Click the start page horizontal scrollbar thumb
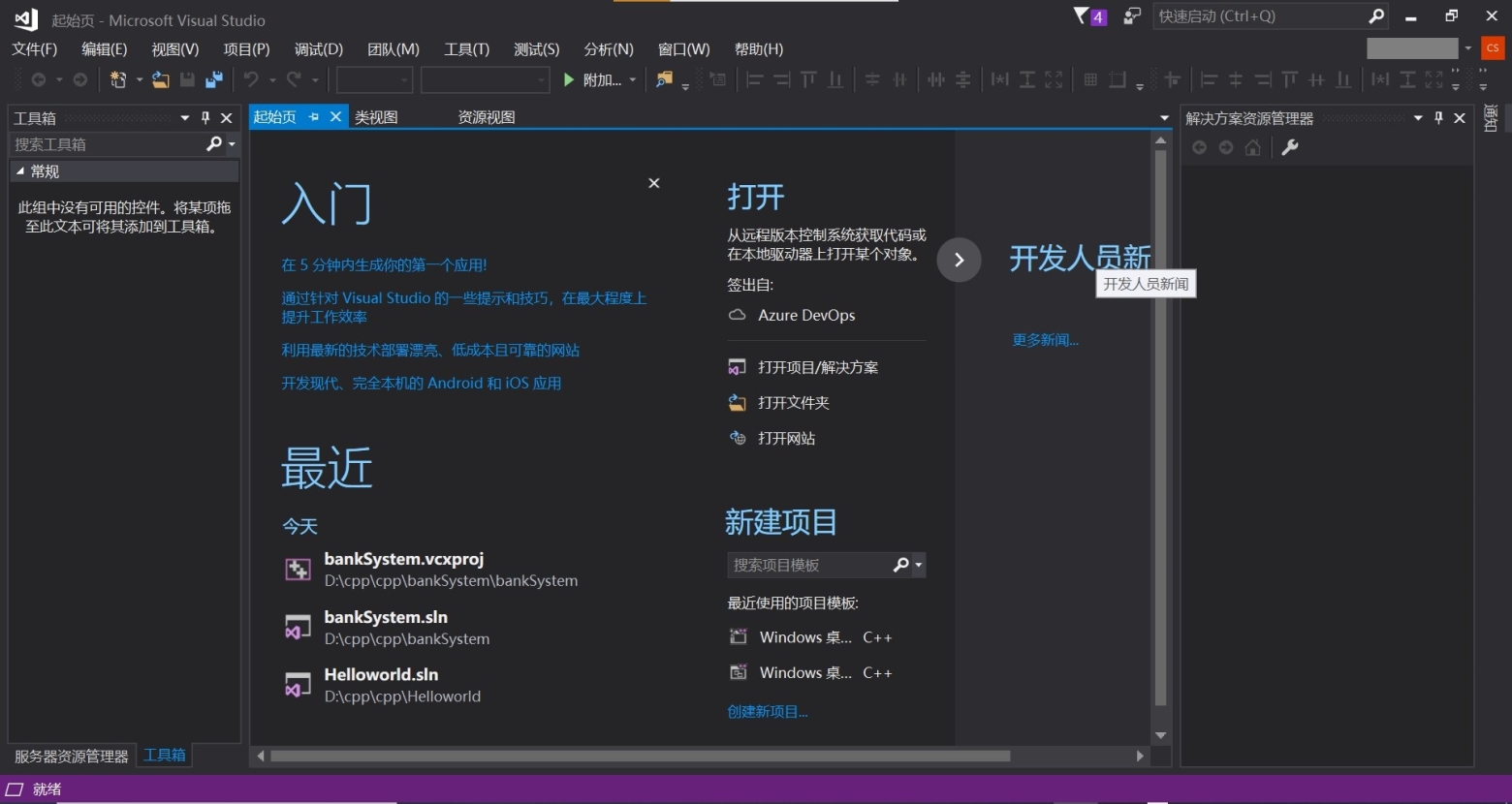The height and width of the screenshot is (804, 1512). click(641, 756)
